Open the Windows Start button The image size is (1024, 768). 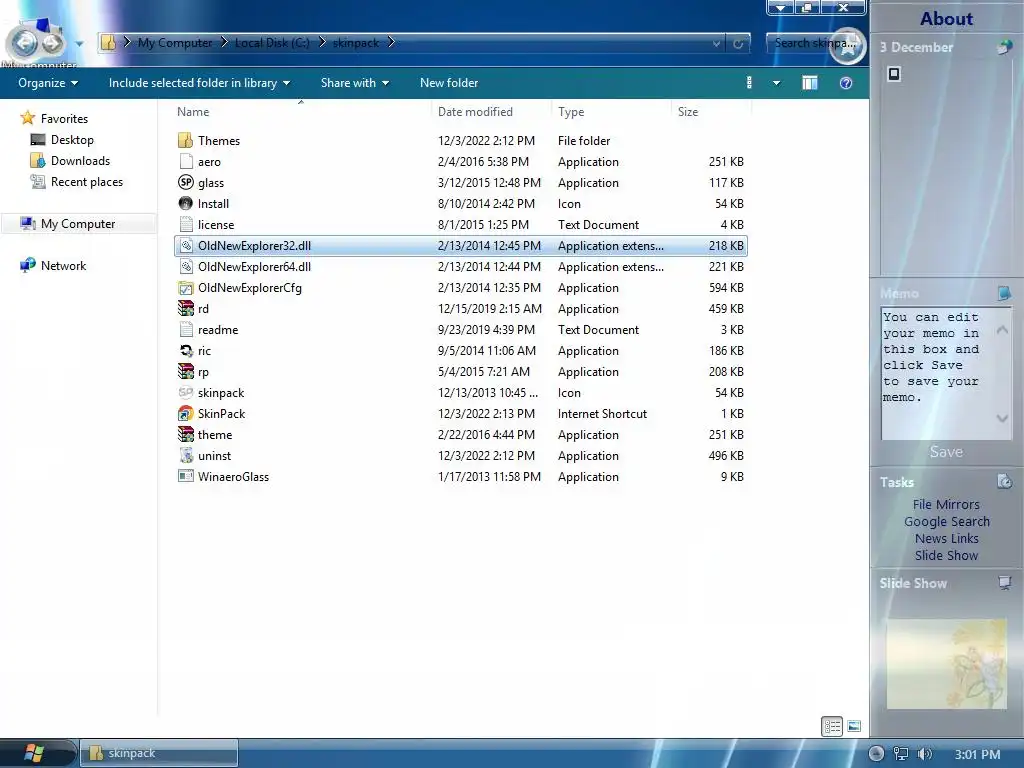[34, 753]
